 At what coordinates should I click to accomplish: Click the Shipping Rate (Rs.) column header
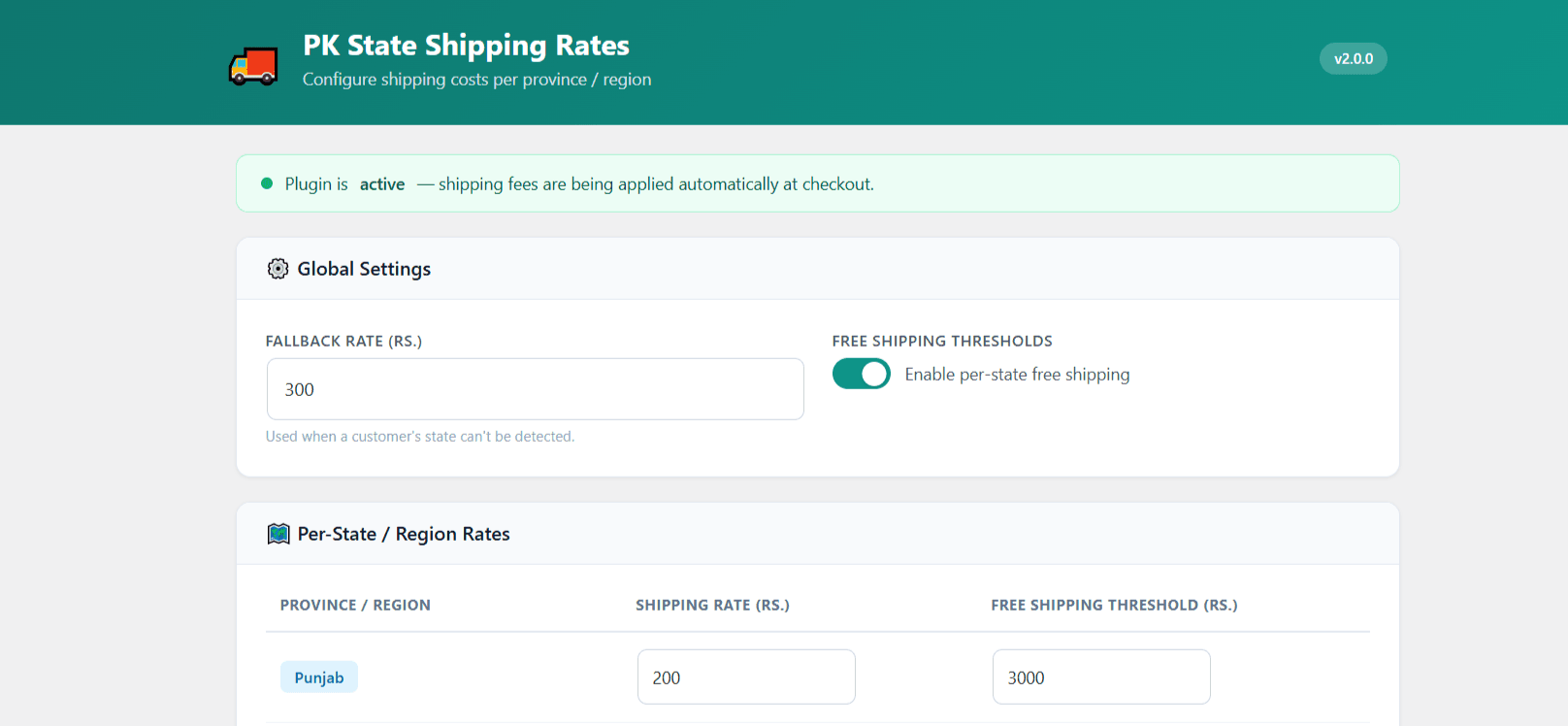pos(712,605)
